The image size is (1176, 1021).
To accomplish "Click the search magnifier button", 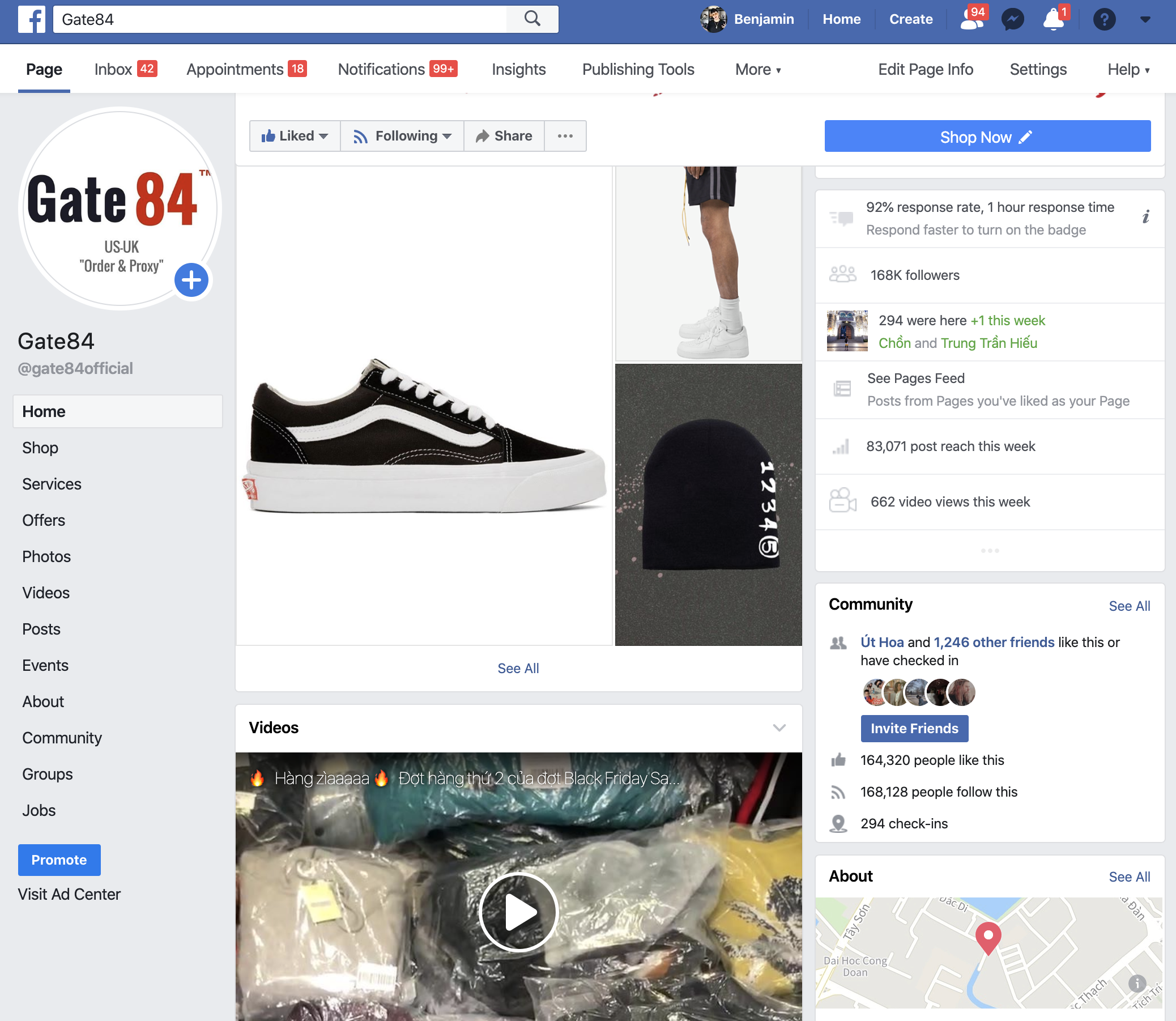I will click(x=532, y=19).
